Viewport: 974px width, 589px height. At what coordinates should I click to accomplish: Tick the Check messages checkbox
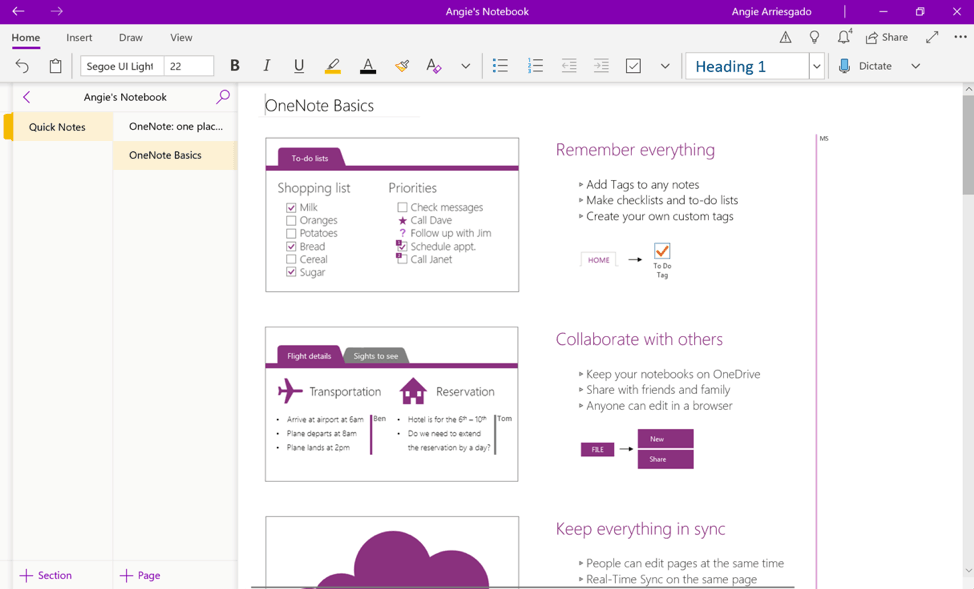pyautogui.click(x=402, y=208)
